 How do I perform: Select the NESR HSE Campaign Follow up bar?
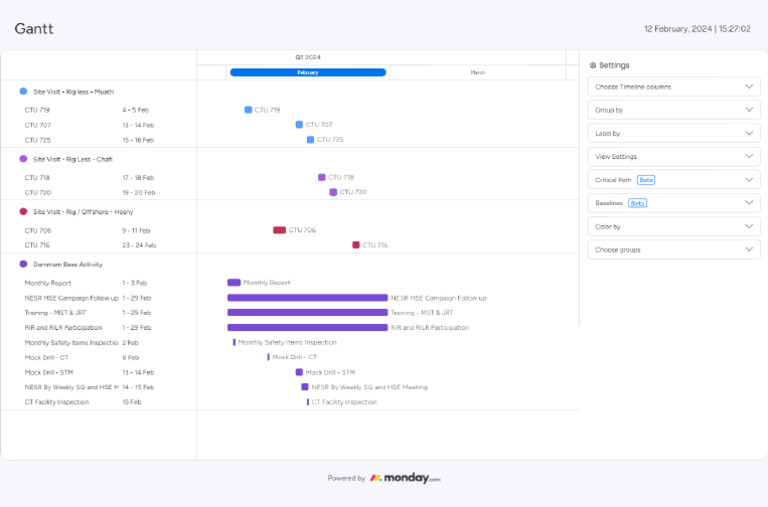click(308, 298)
